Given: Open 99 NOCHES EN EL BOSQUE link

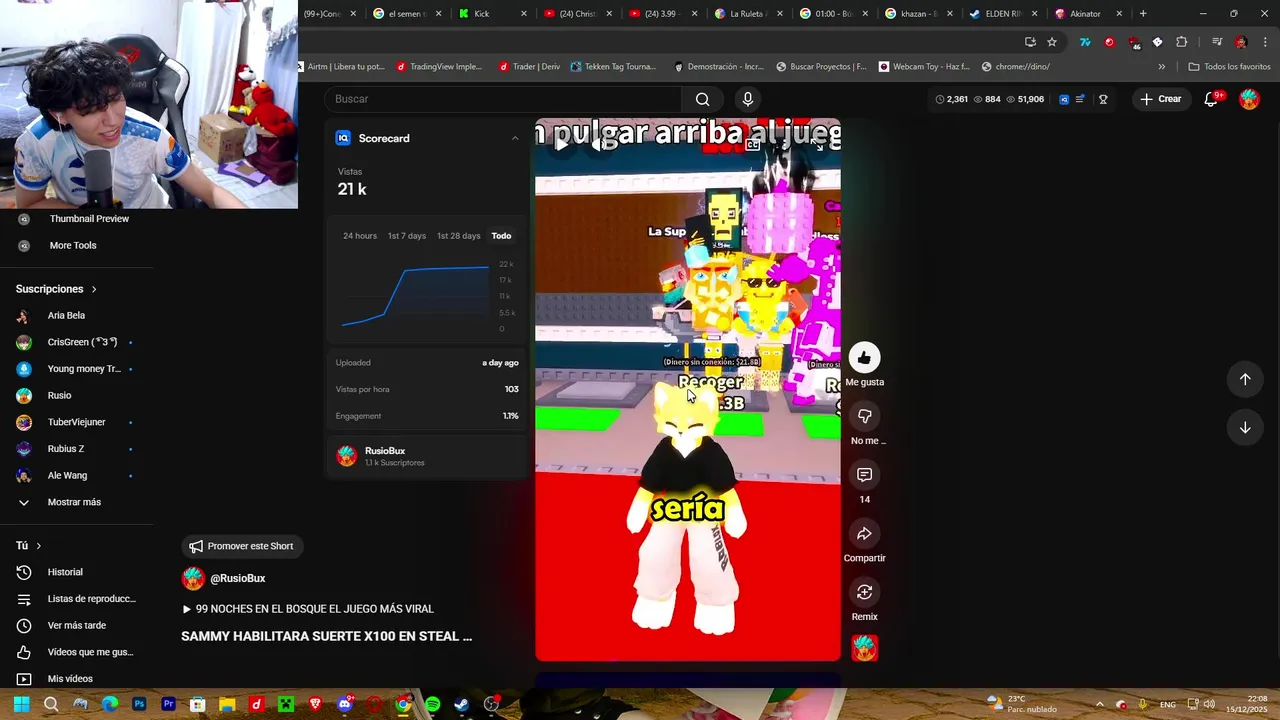Looking at the screenshot, I should pos(307,609).
